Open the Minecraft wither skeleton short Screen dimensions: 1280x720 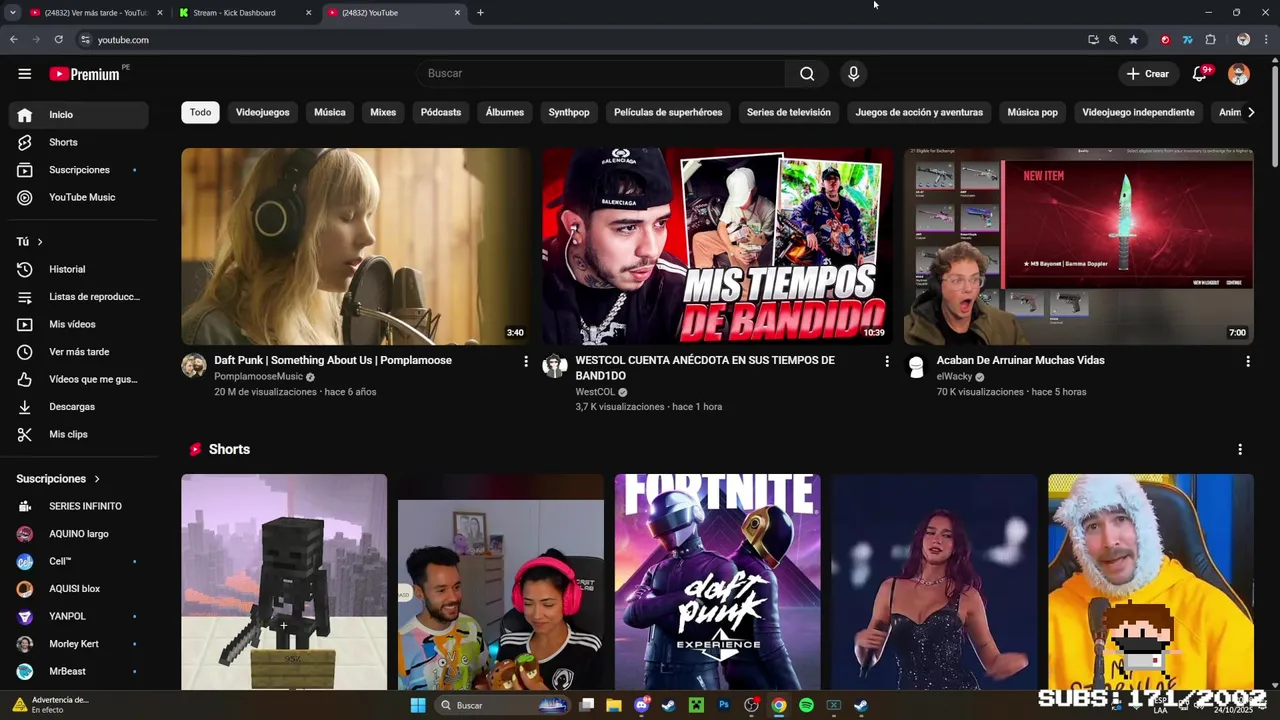click(x=284, y=582)
